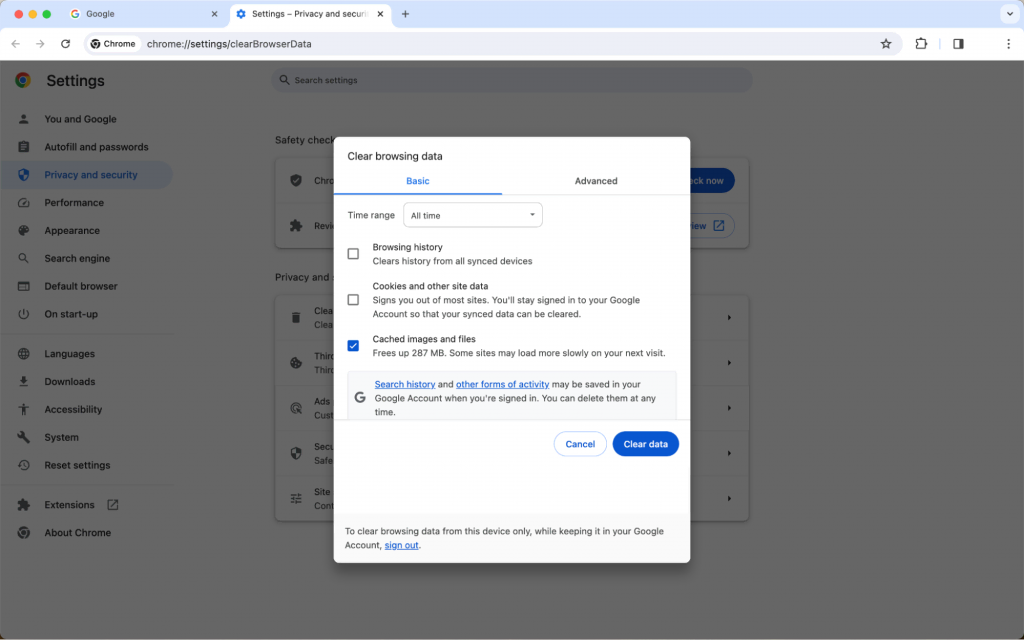Tick the Cookies and other site data checkbox
Screen dimensions: 1024x640
tap(353, 300)
